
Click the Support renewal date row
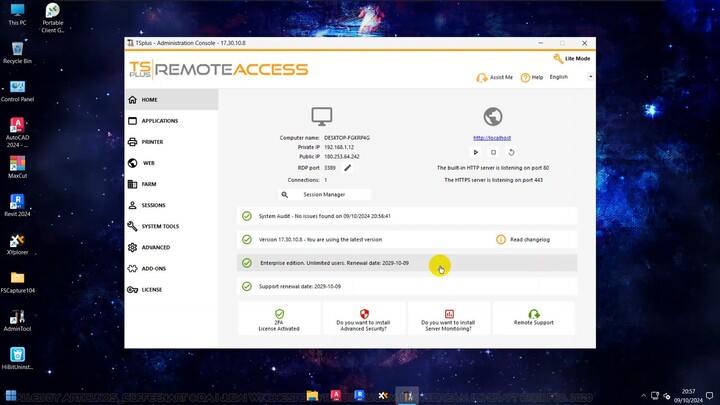pyautogui.click(x=407, y=287)
